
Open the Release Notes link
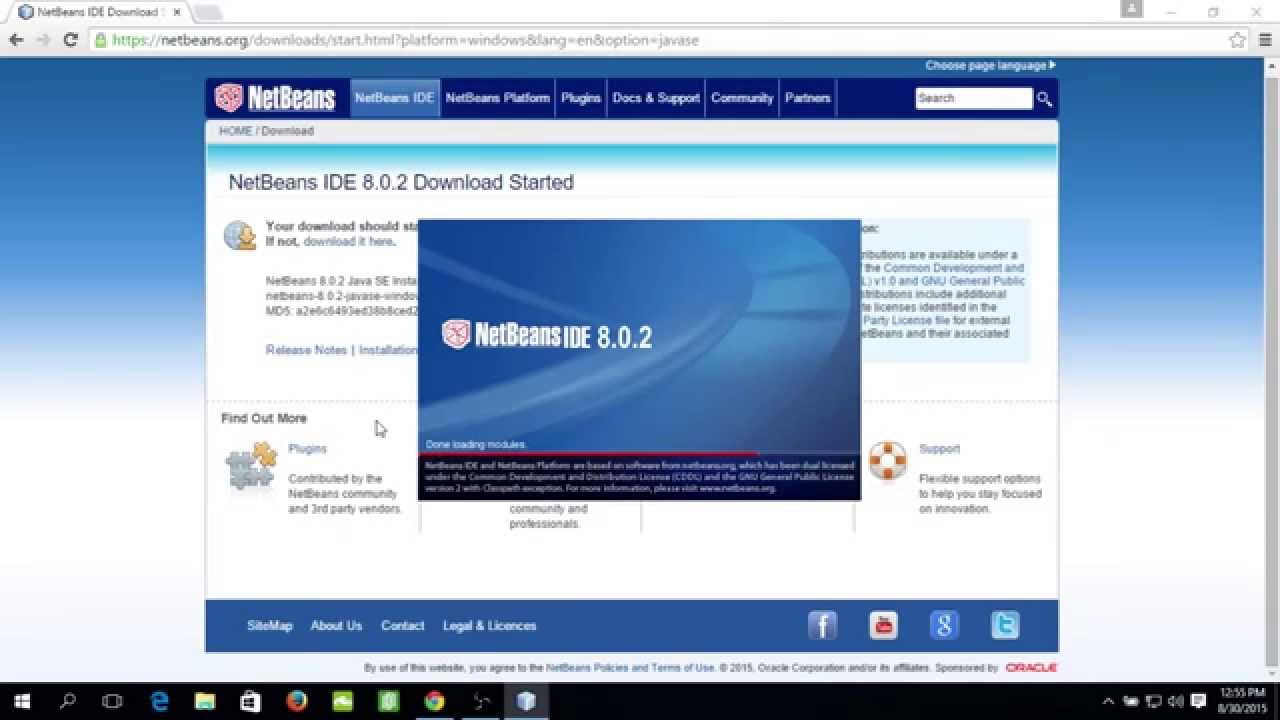tap(306, 350)
